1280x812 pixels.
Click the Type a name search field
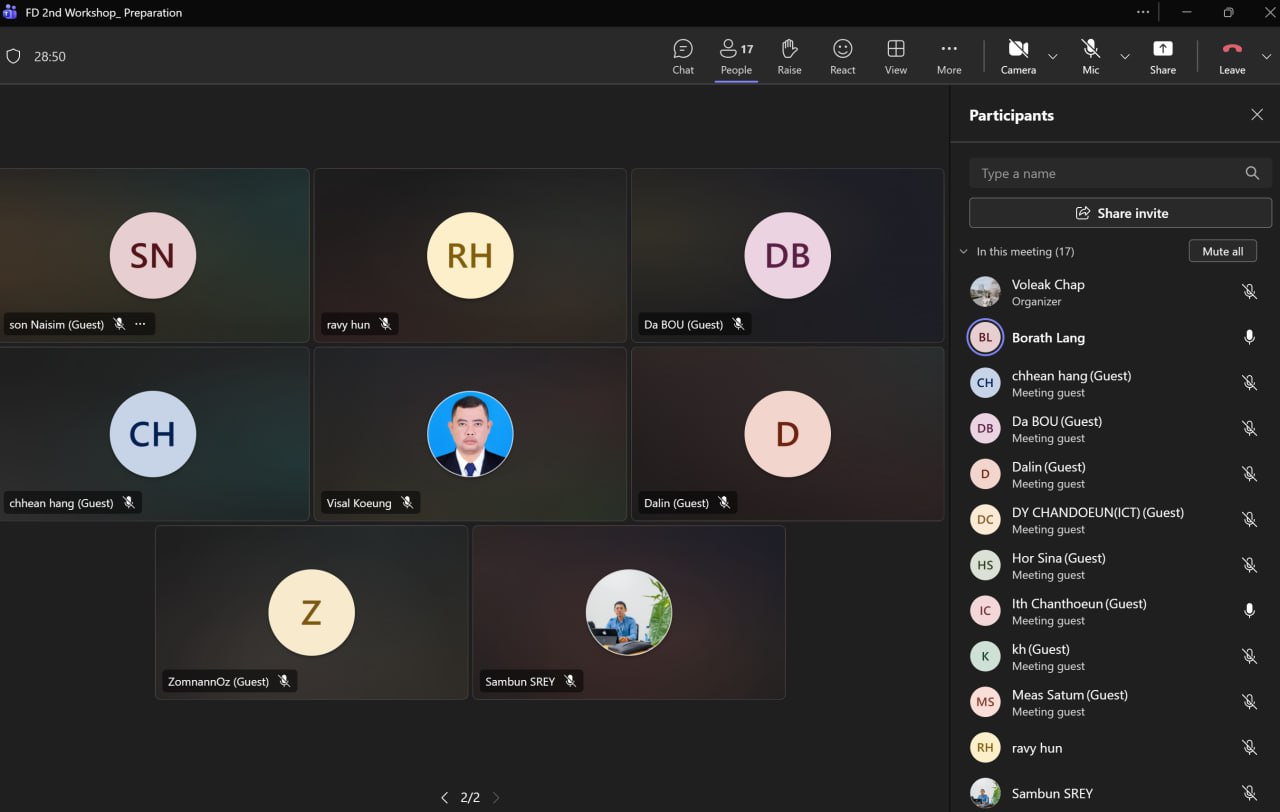point(1108,173)
